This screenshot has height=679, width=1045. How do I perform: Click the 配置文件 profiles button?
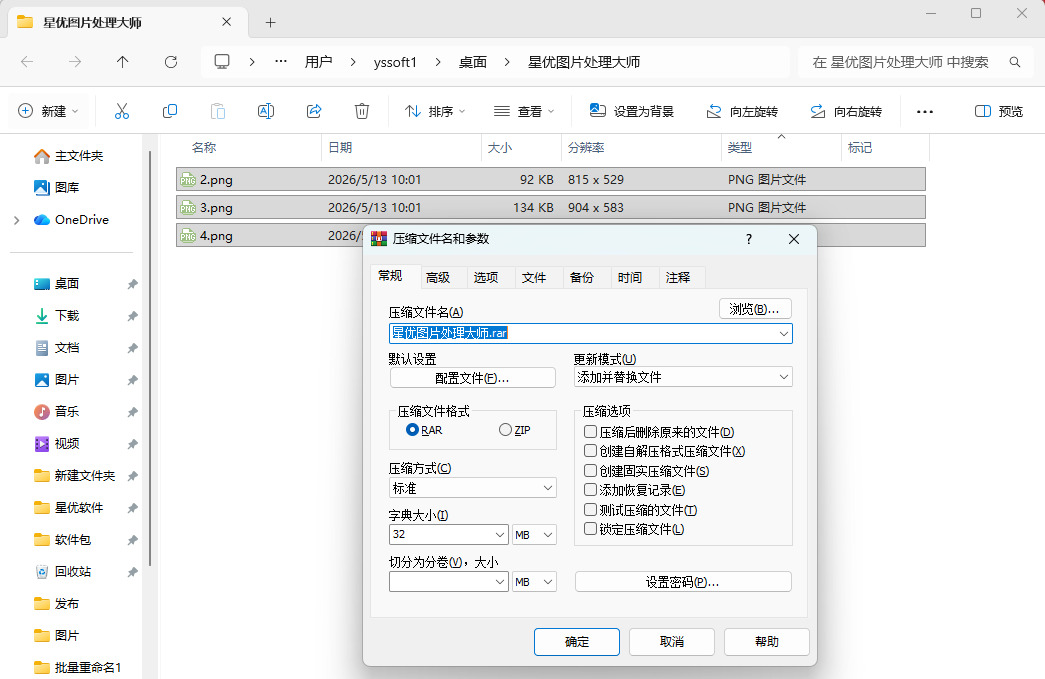(x=473, y=378)
